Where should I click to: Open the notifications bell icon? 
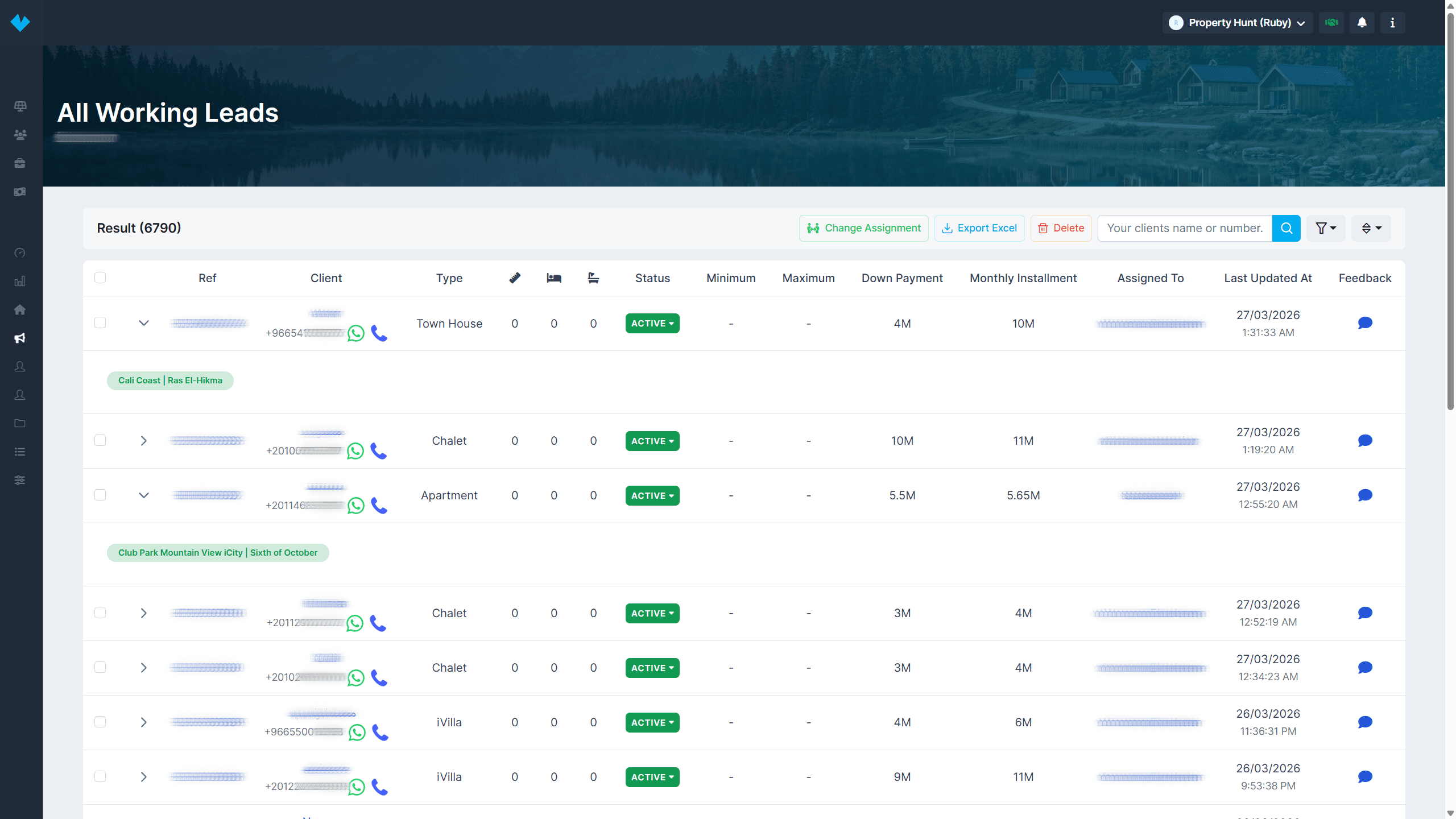(x=1362, y=23)
